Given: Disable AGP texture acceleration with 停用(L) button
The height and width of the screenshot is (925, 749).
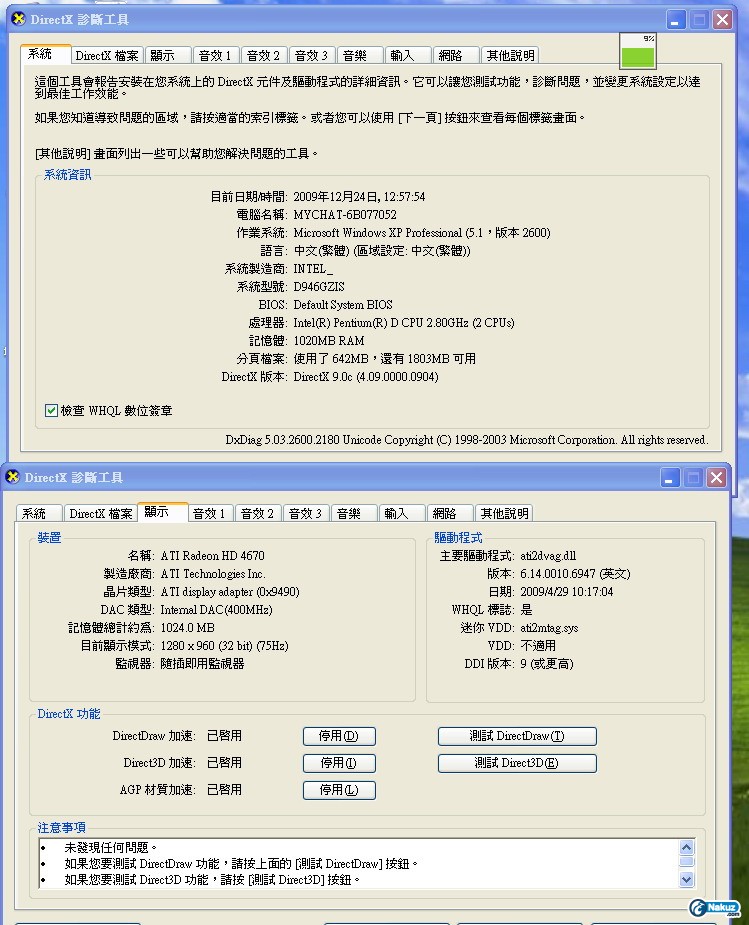Looking at the screenshot, I should 339,790.
